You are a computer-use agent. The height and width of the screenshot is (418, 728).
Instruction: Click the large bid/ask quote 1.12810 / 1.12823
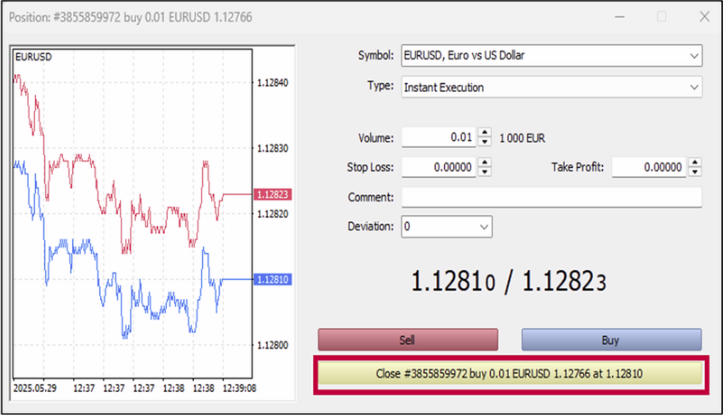pos(509,283)
